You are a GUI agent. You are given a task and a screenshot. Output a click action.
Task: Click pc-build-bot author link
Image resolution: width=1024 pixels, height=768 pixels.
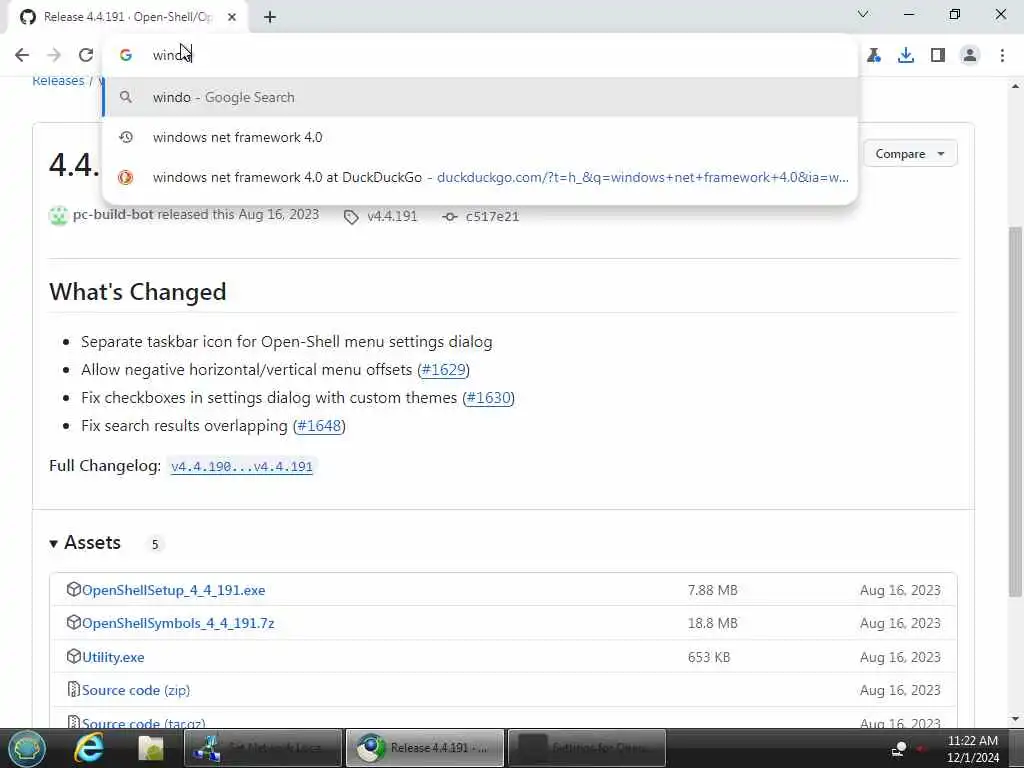[x=113, y=214]
